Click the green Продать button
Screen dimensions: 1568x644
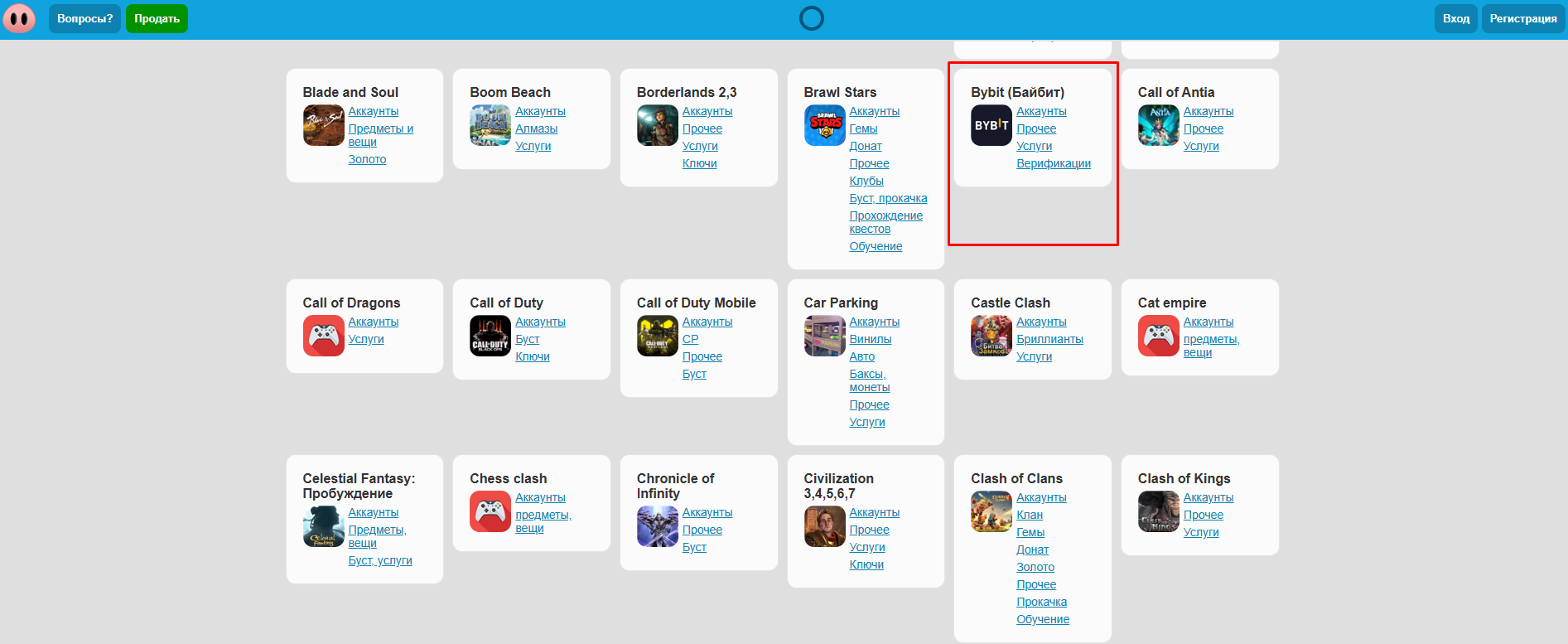tap(157, 18)
